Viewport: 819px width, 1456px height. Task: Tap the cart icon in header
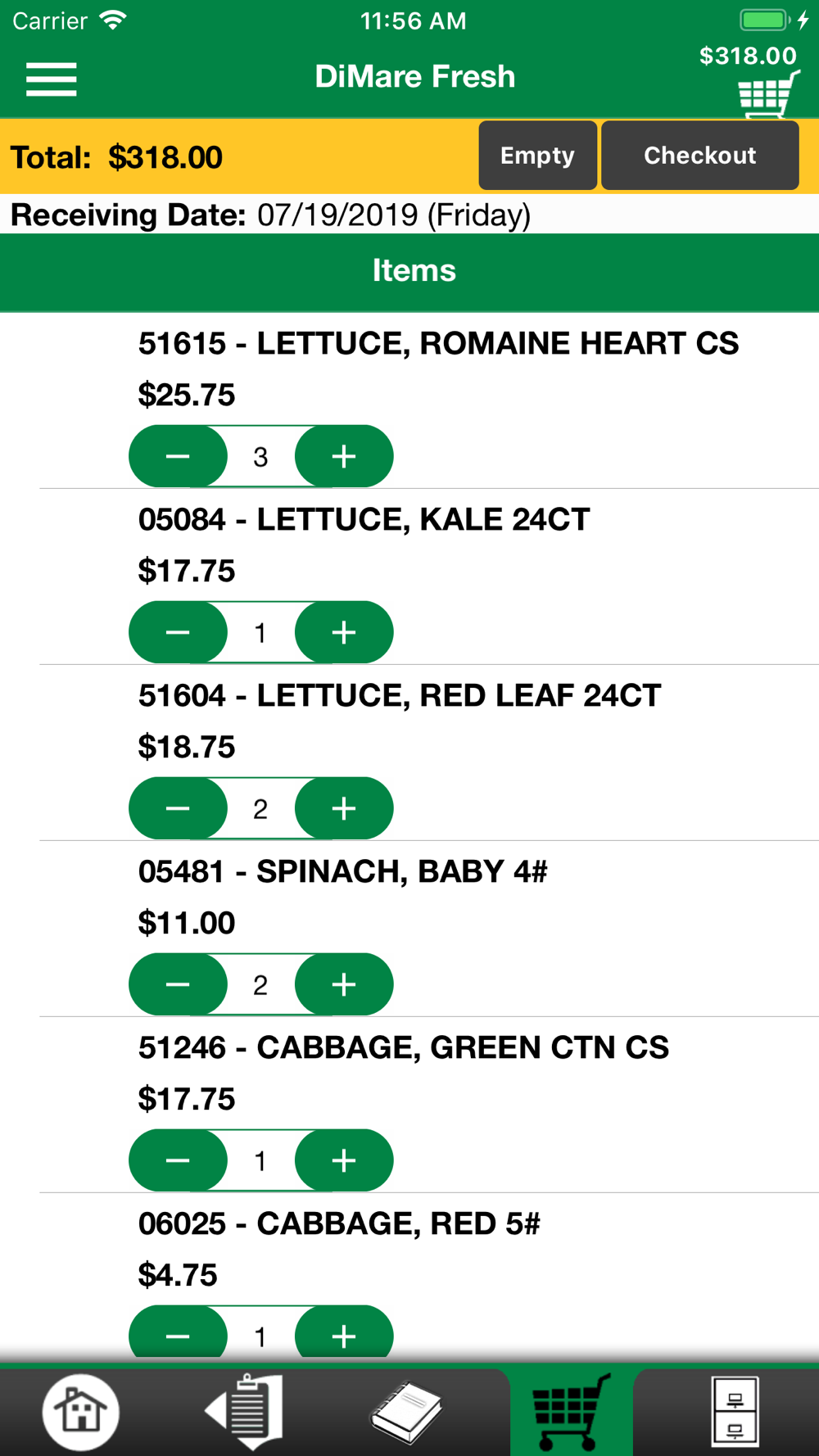767,93
